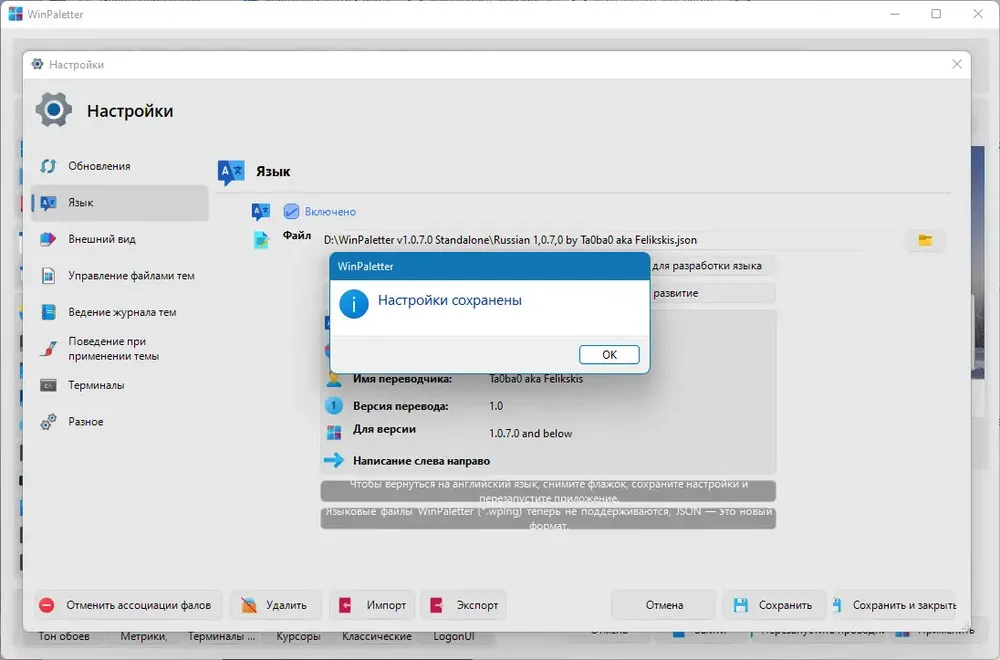Open Поведение при применении темы section
The height and width of the screenshot is (660, 1000).
(x=120, y=349)
